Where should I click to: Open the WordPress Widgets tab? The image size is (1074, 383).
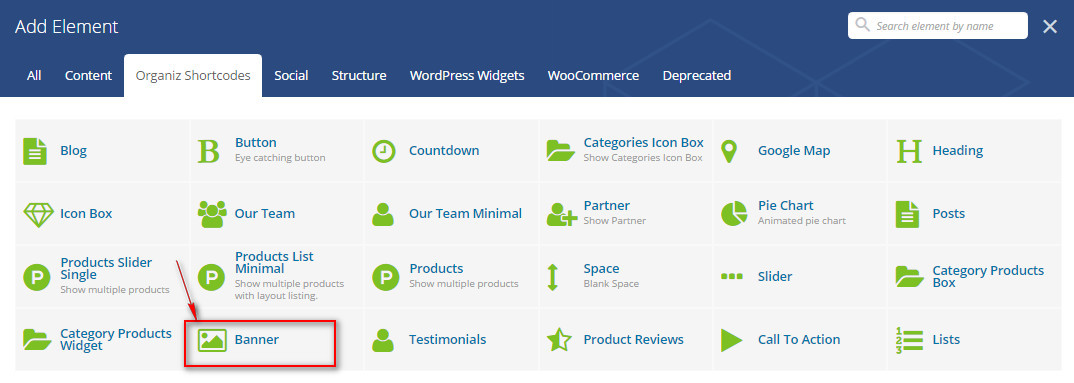tap(467, 75)
